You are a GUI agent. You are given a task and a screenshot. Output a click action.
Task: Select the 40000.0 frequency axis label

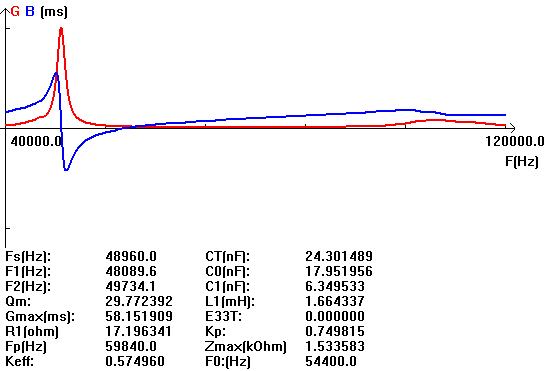(36, 142)
